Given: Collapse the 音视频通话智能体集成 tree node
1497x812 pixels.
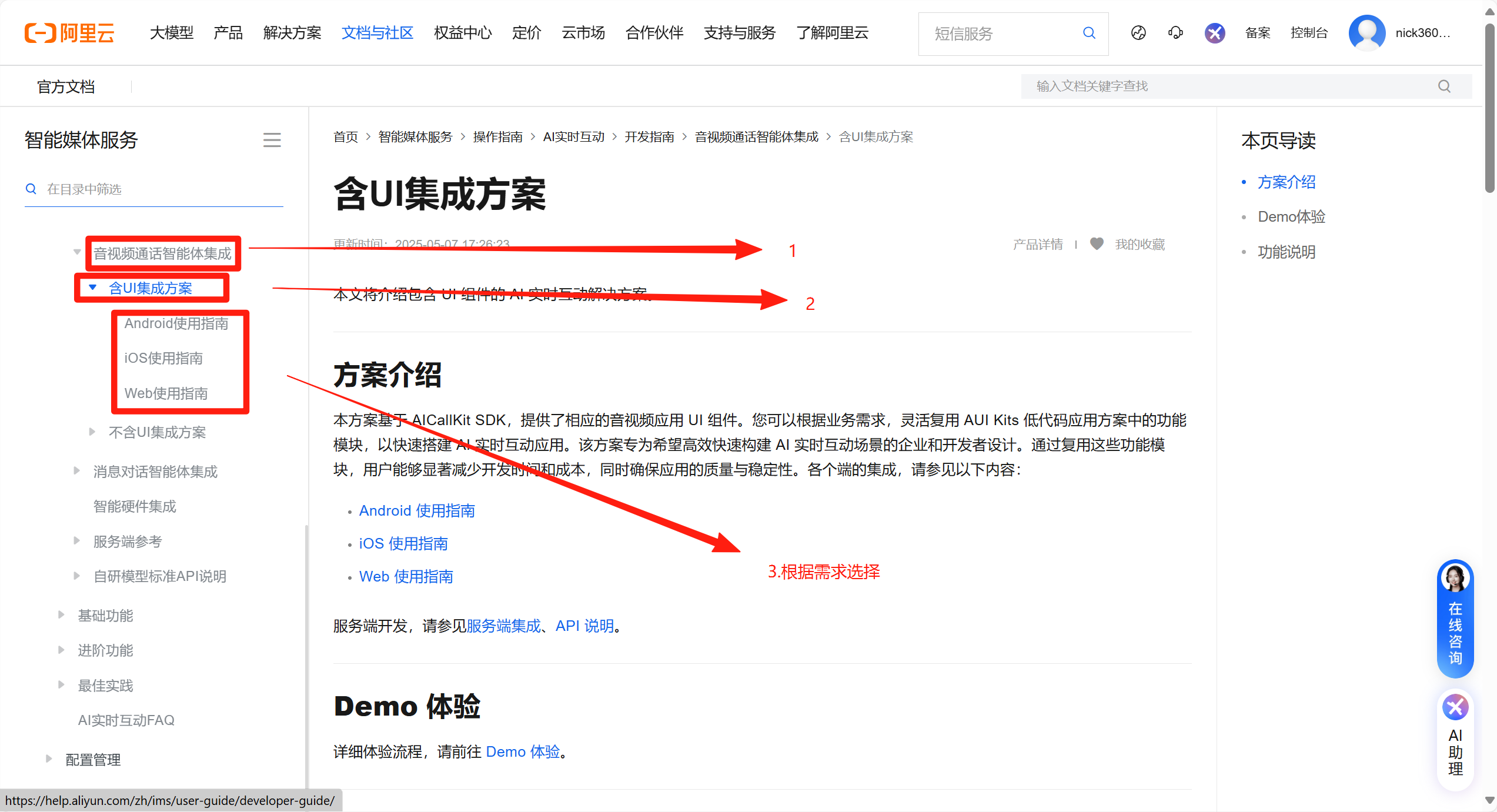Looking at the screenshot, I should point(77,253).
